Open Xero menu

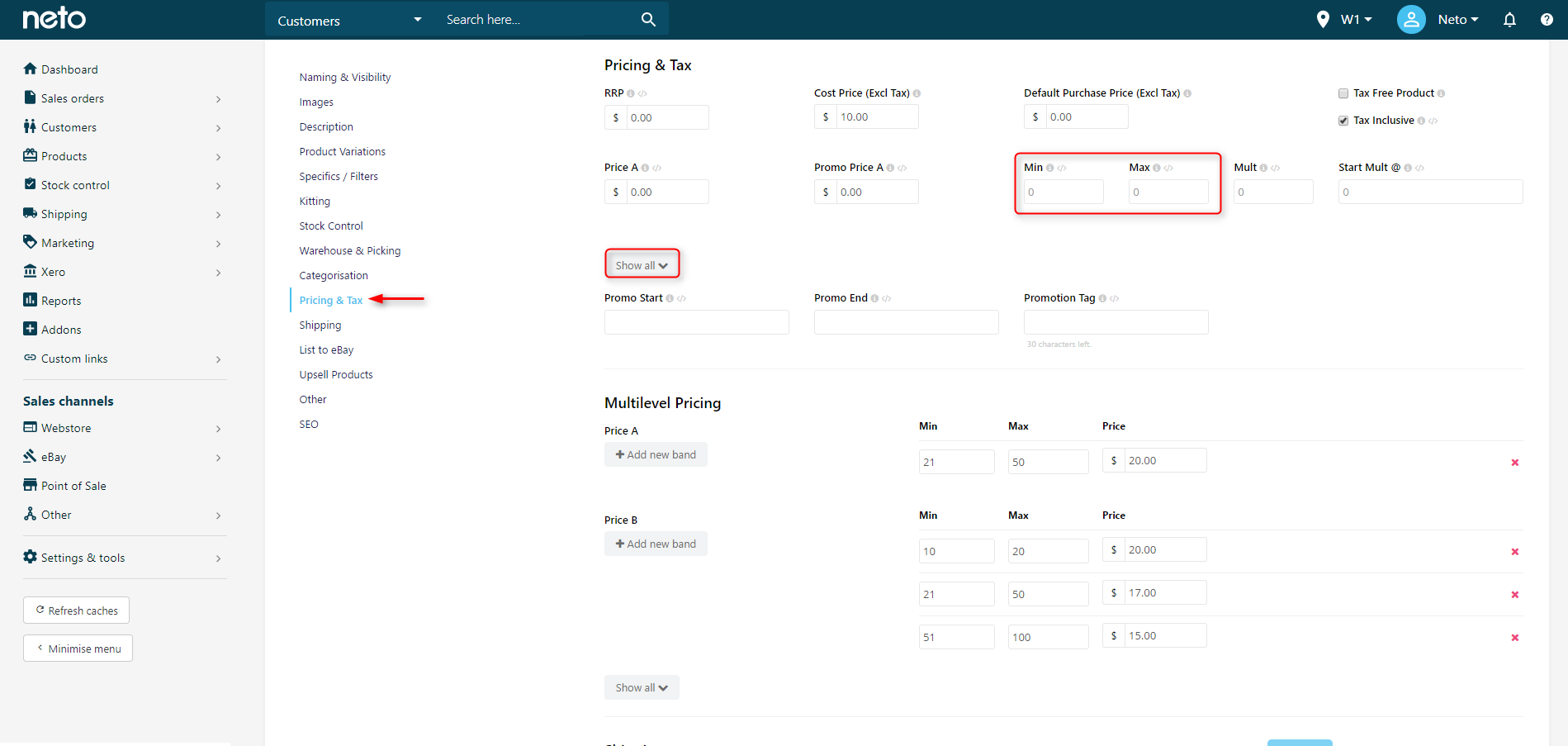124,272
